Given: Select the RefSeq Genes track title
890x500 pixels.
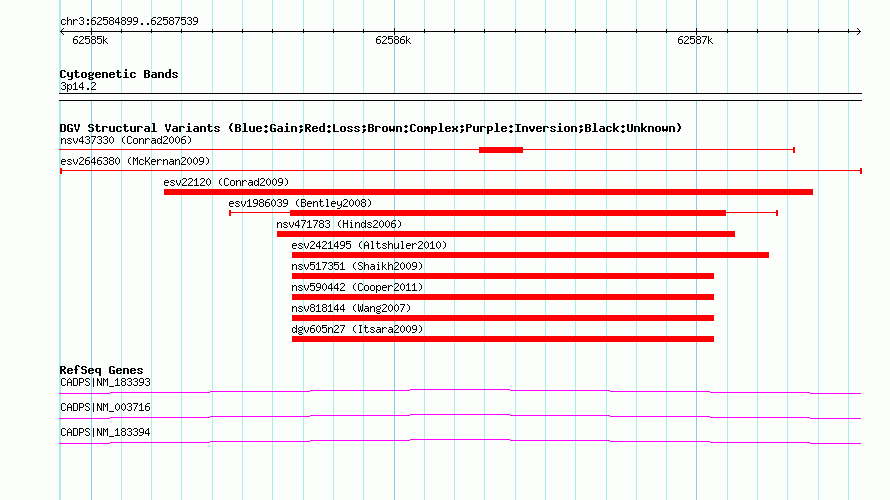Looking at the screenshot, I should coord(101,370).
